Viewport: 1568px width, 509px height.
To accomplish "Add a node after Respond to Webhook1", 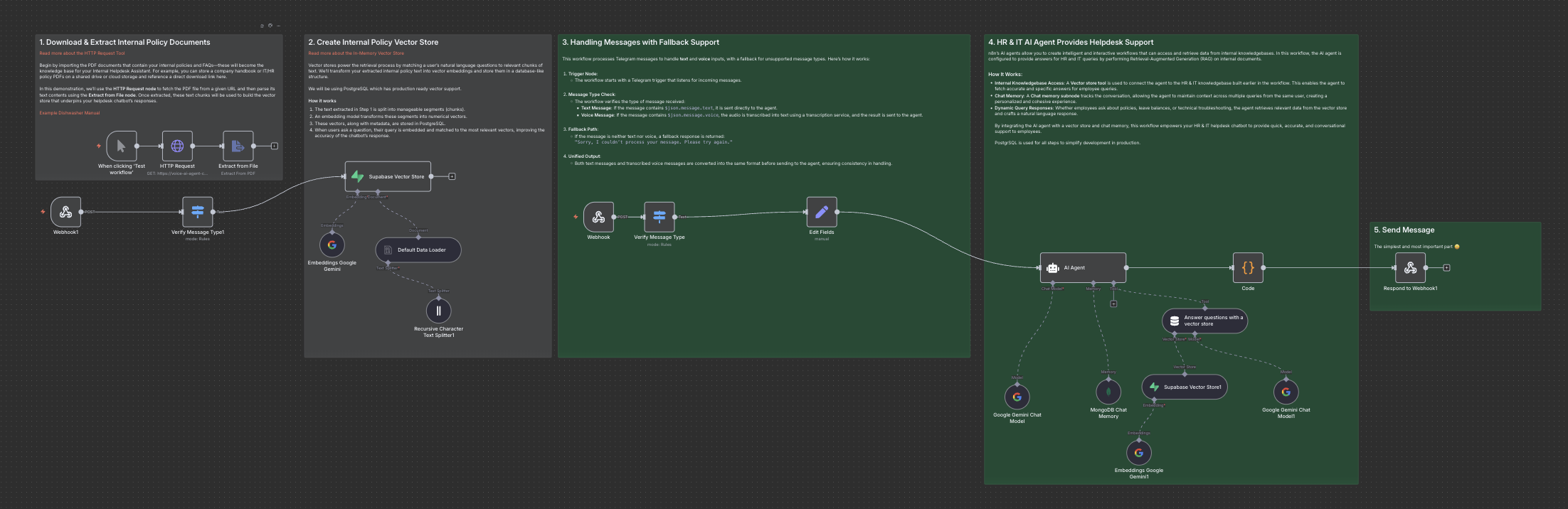I will [x=1446, y=268].
